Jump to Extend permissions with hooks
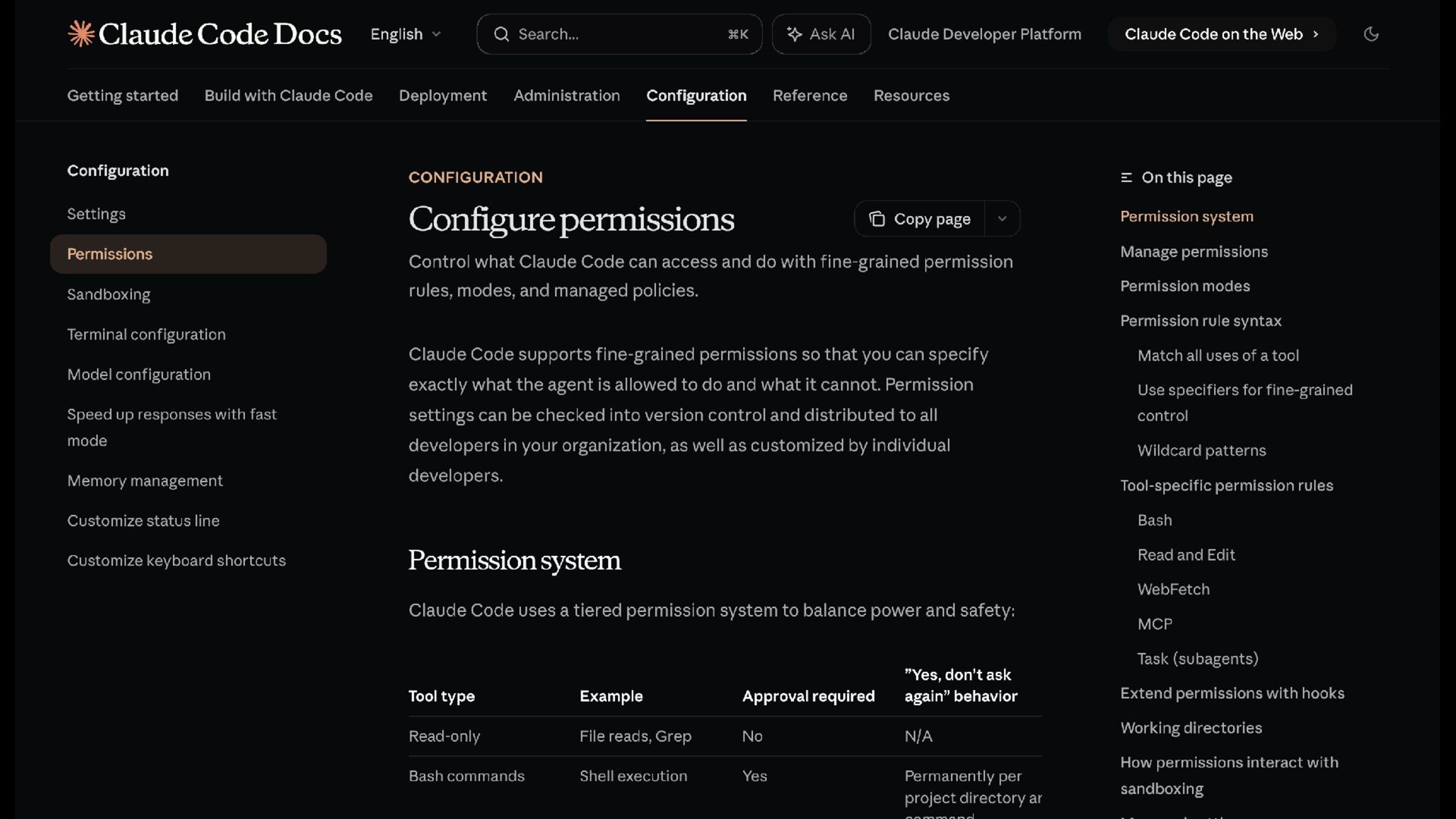 1232,693
